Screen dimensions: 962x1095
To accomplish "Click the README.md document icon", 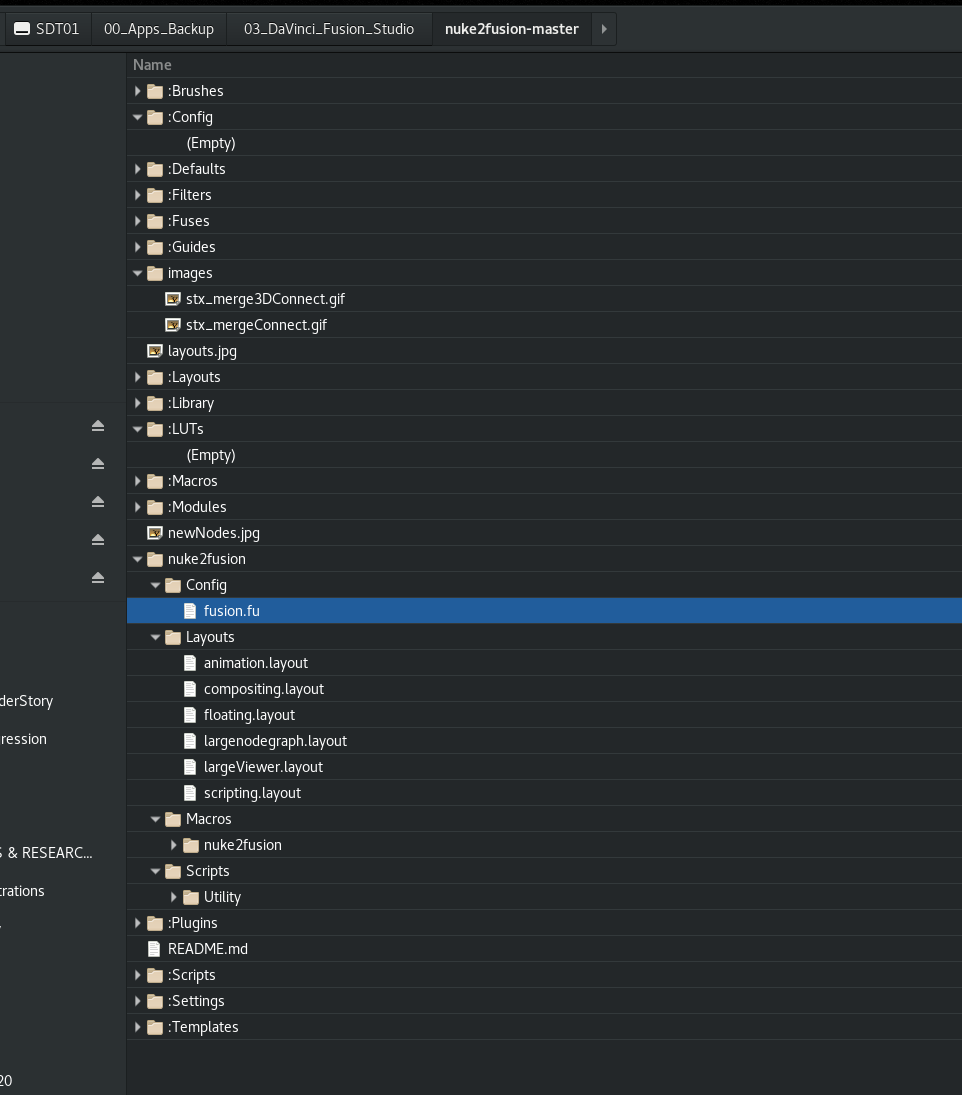I will 155,949.
